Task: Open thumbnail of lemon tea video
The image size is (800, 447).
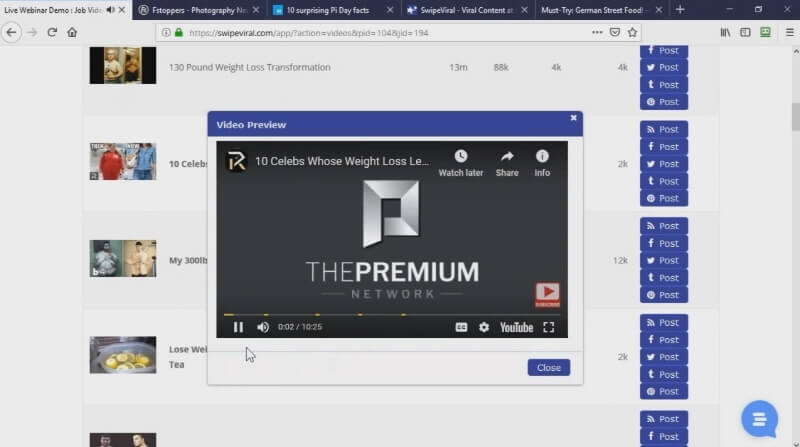Action: (x=123, y=355)
